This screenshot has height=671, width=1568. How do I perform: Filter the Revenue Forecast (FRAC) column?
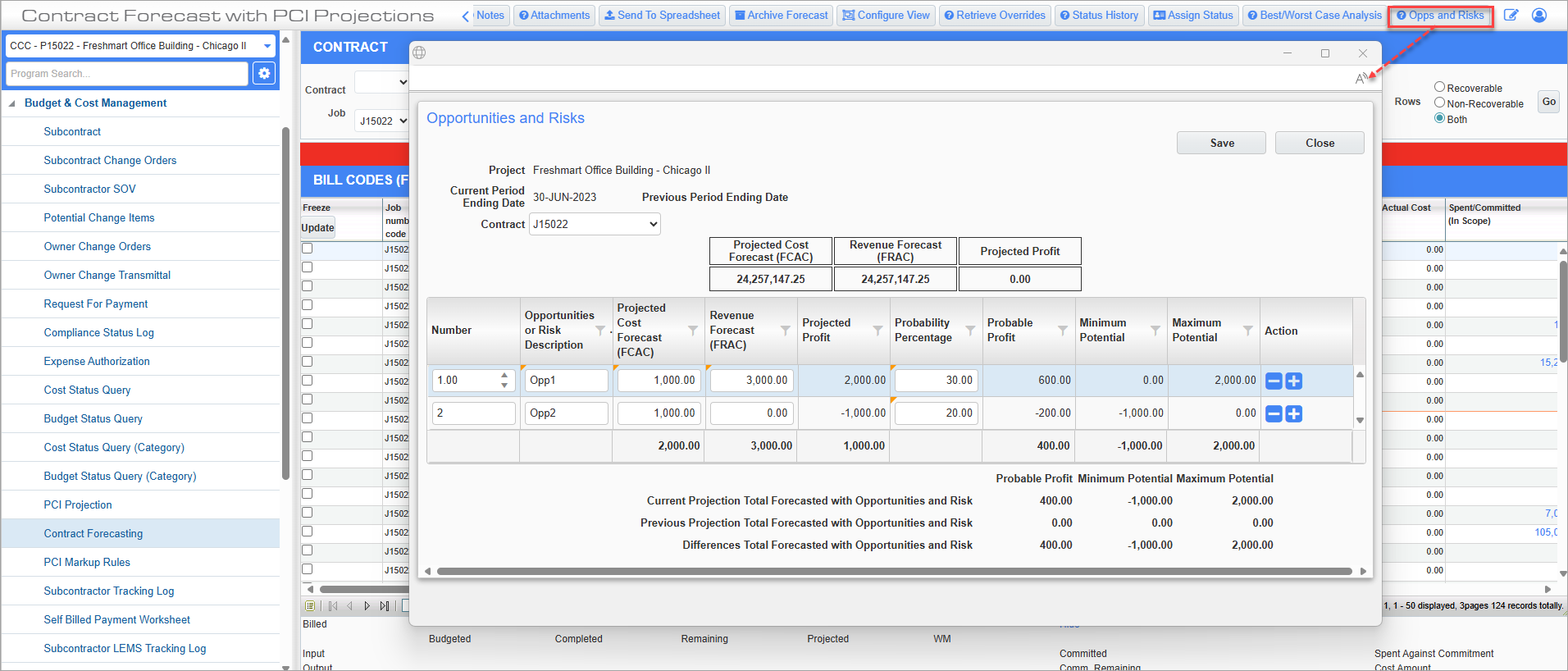click(x=786, y=331)
